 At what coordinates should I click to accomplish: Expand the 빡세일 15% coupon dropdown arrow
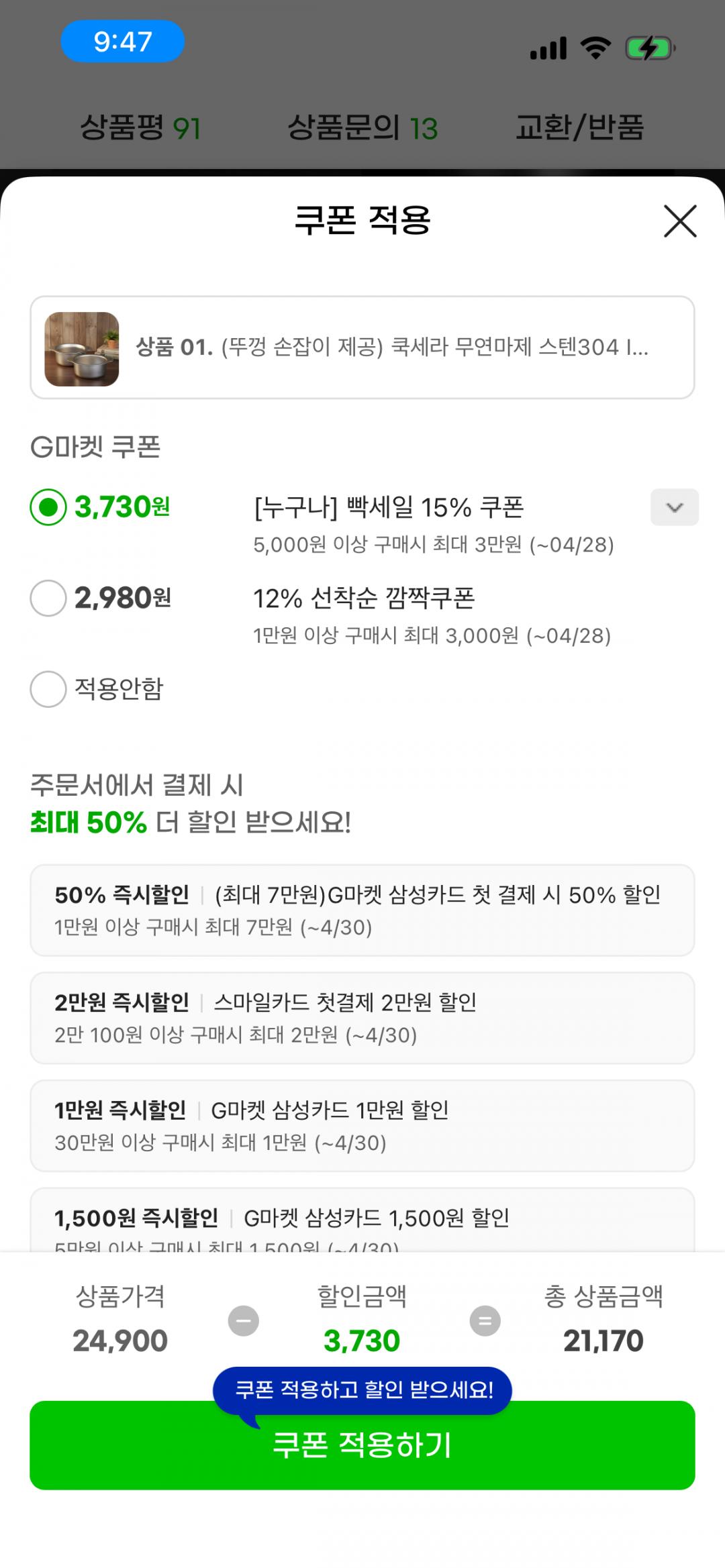[674, 507]
